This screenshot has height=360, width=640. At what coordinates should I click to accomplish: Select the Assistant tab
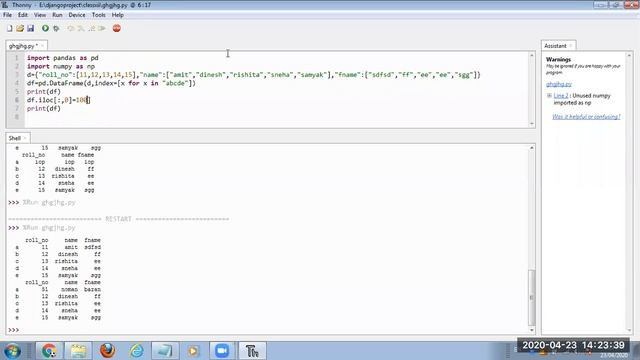555,46
